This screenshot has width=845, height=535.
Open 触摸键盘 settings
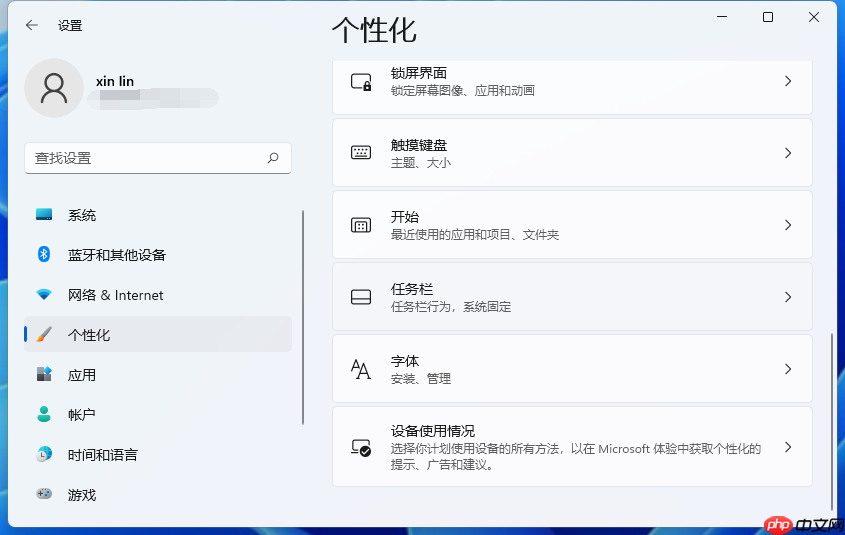(572, 153)
